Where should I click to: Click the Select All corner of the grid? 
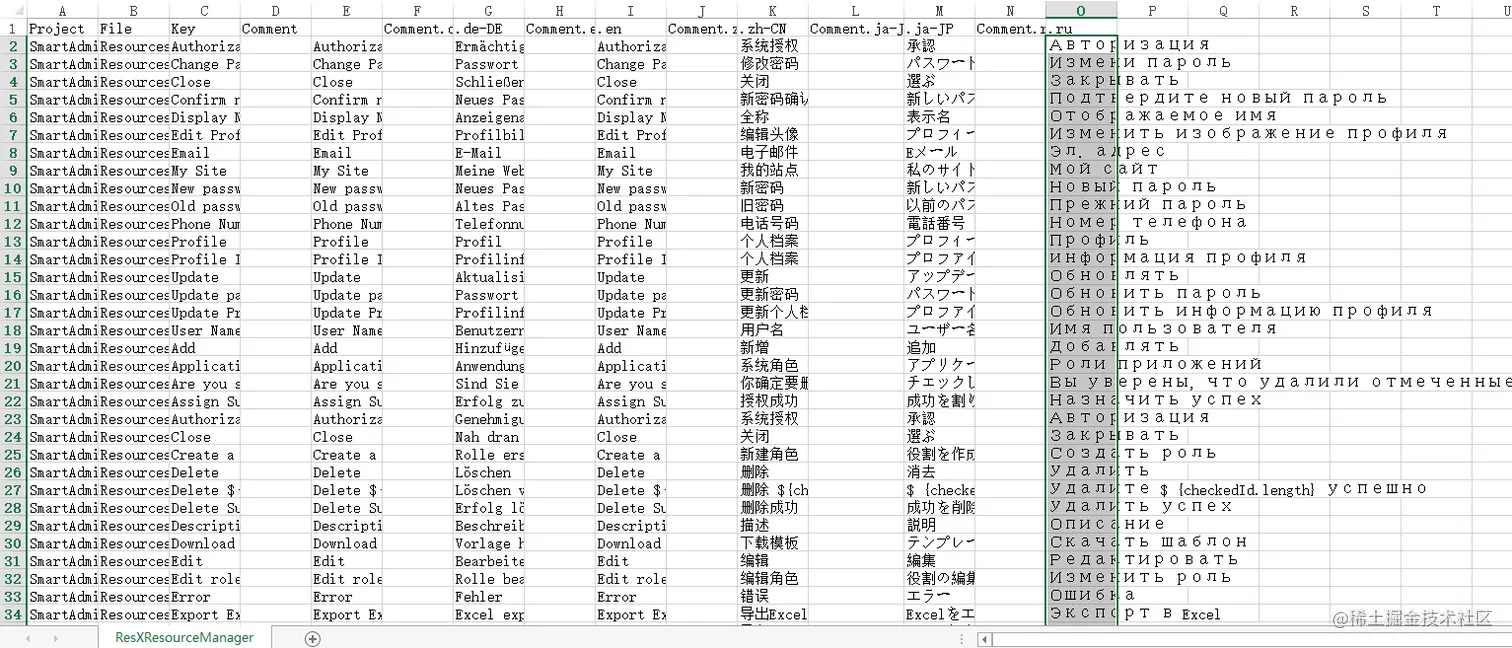point(13,11)
